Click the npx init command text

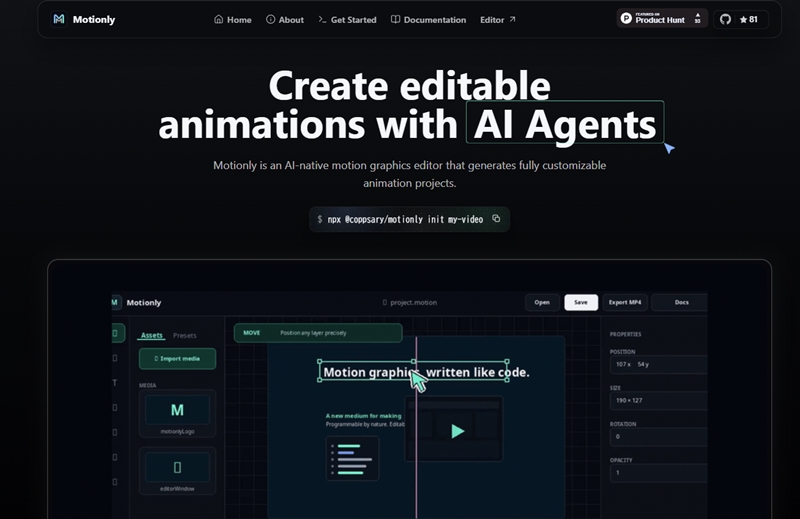click(x=405, y=219)
